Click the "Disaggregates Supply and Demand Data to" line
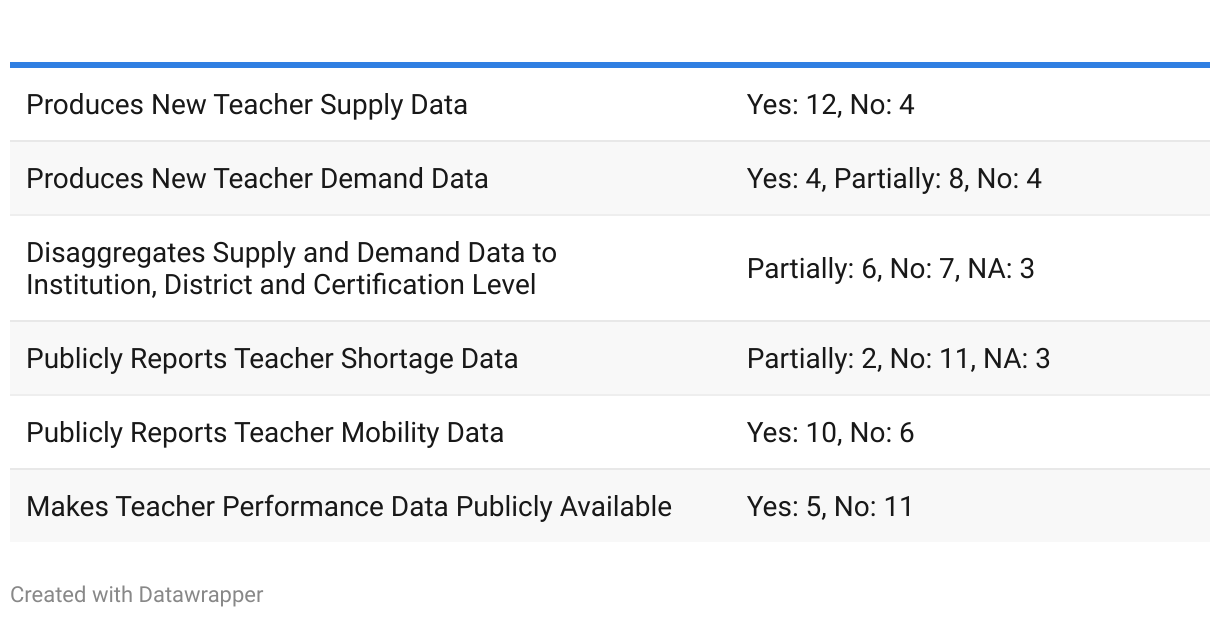1220x618 pixels. click(x=291, y=253)
